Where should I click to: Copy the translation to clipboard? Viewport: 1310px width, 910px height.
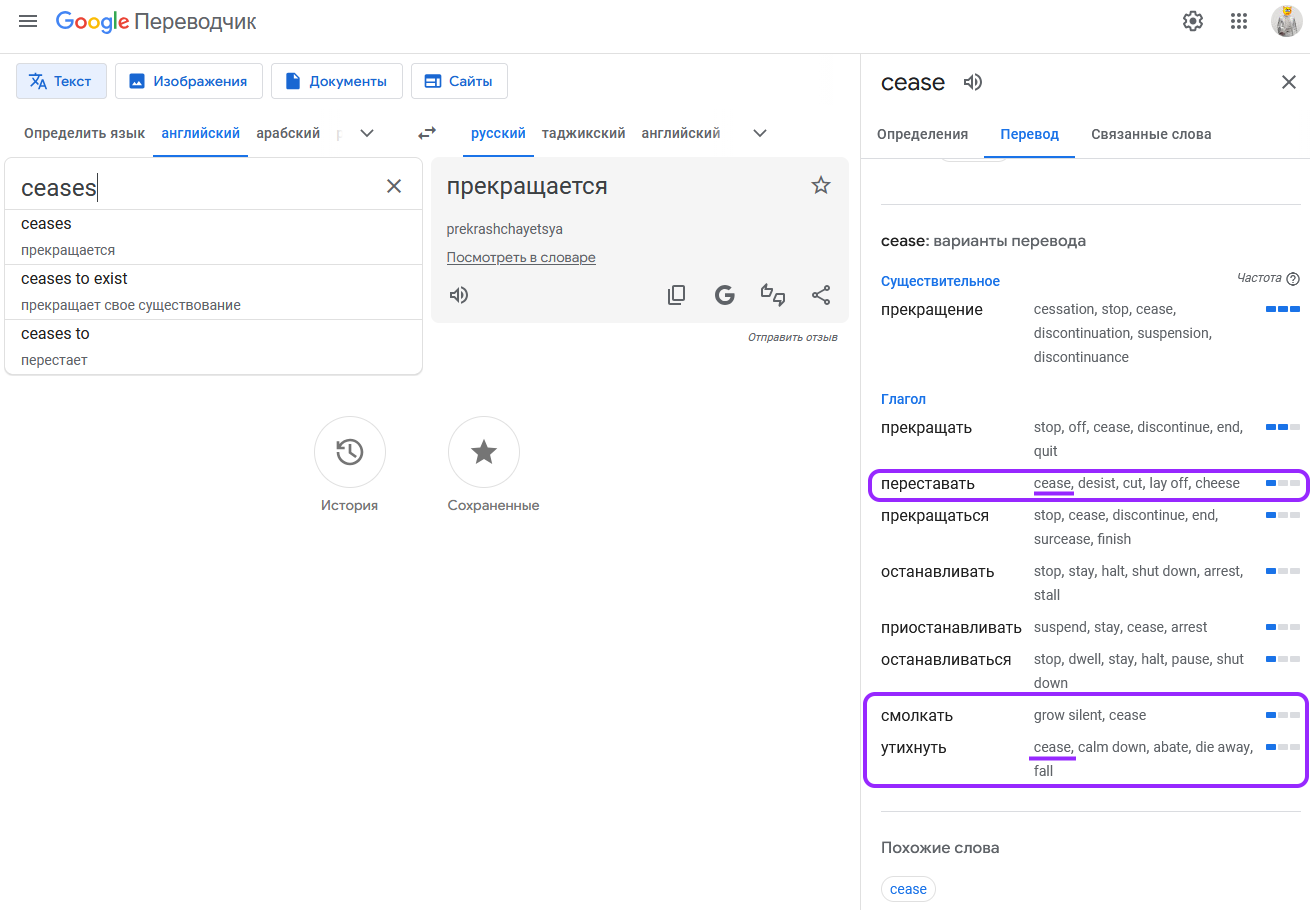tap(677, 295)
